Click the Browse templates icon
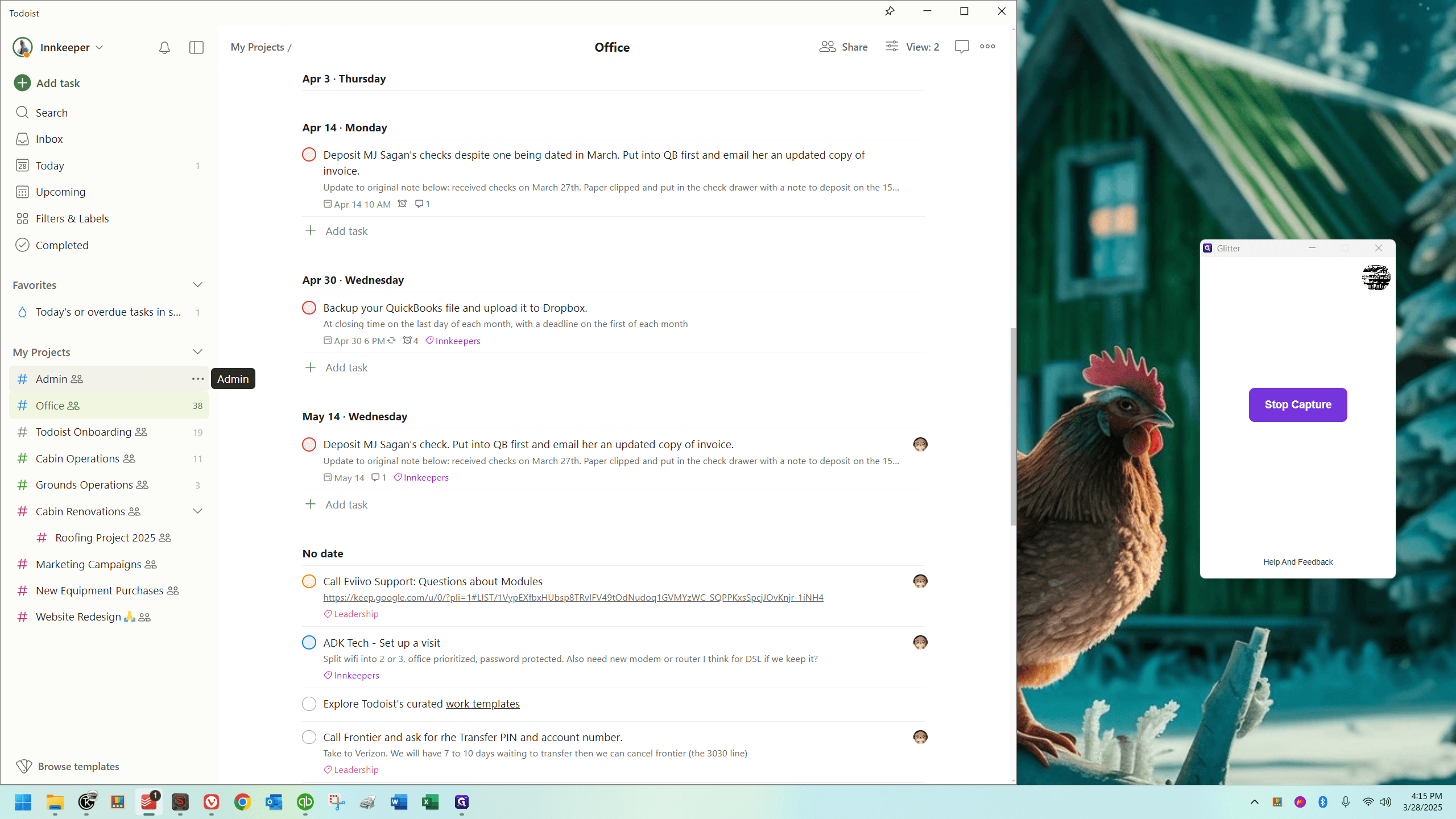 pos(24,766)
